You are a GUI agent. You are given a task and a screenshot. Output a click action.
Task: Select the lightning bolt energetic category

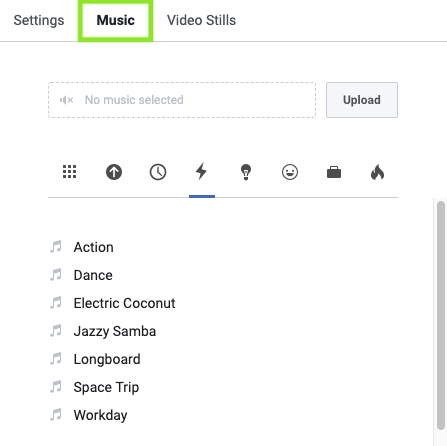point(201,171)
